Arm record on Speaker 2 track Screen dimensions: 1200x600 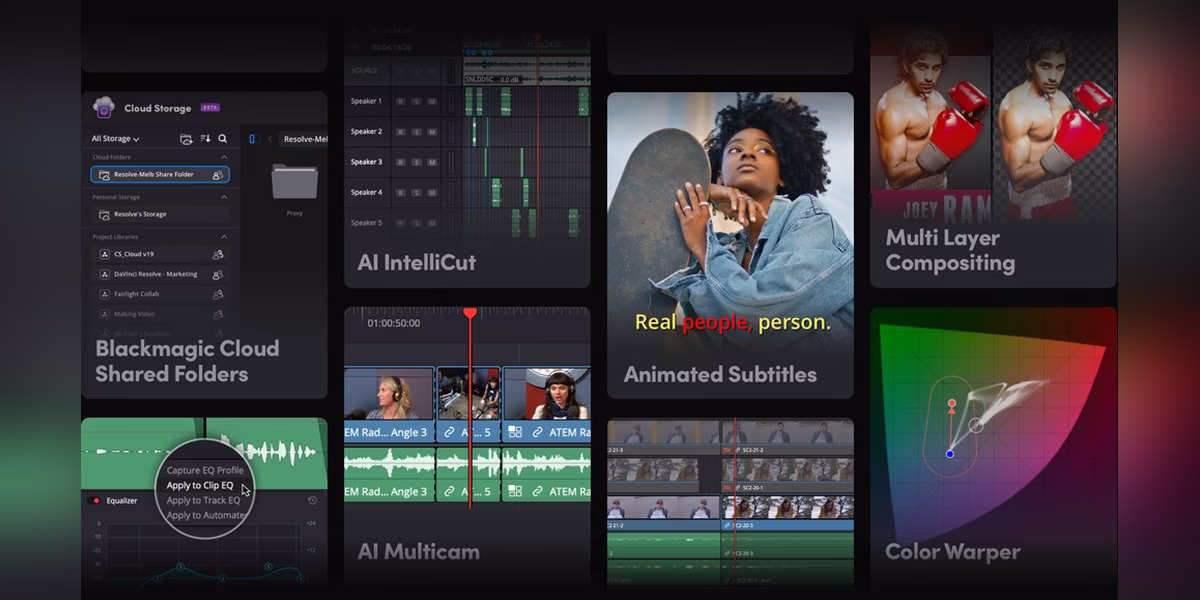click(x=401, y=132)
